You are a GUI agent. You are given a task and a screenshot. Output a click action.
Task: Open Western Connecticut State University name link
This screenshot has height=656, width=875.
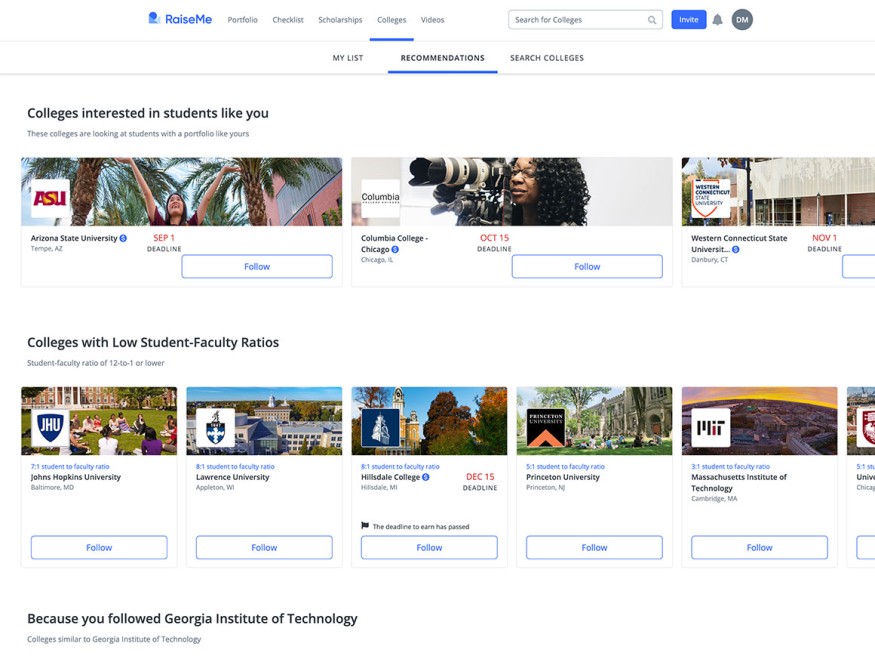[739, 244]
